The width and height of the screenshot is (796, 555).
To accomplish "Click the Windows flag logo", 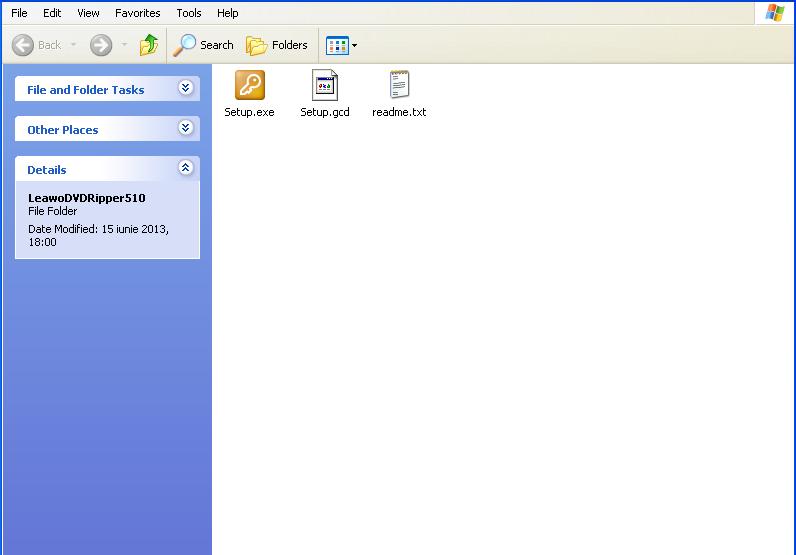I will click(x=775, y=13).
